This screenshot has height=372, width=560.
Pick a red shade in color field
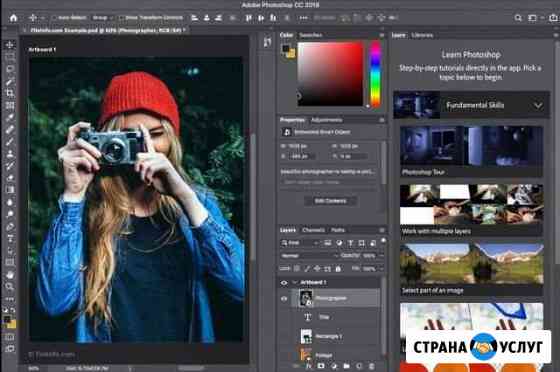pos(331,74)
